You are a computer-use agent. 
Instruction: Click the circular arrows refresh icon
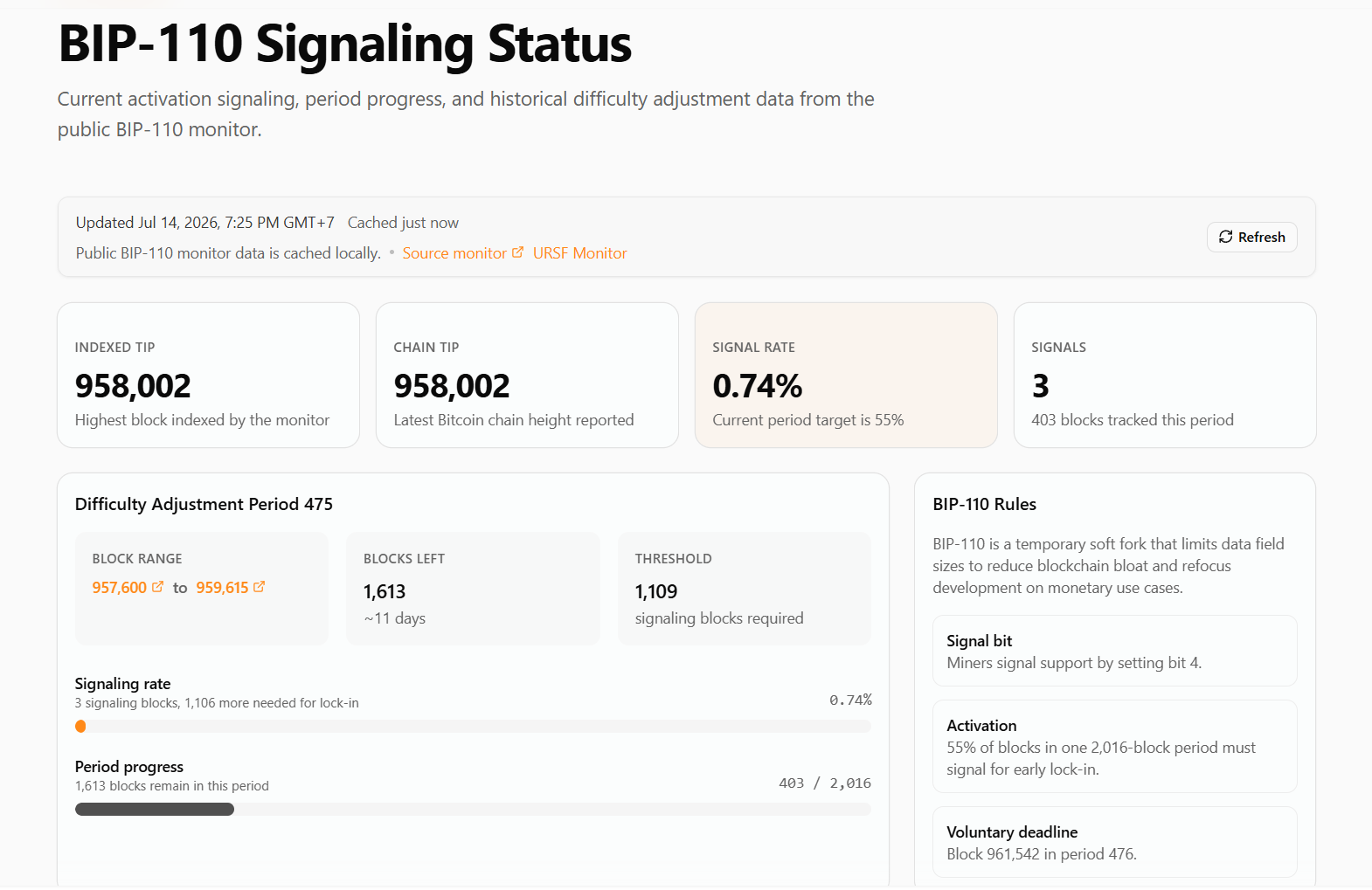(x=1225, y=237)
